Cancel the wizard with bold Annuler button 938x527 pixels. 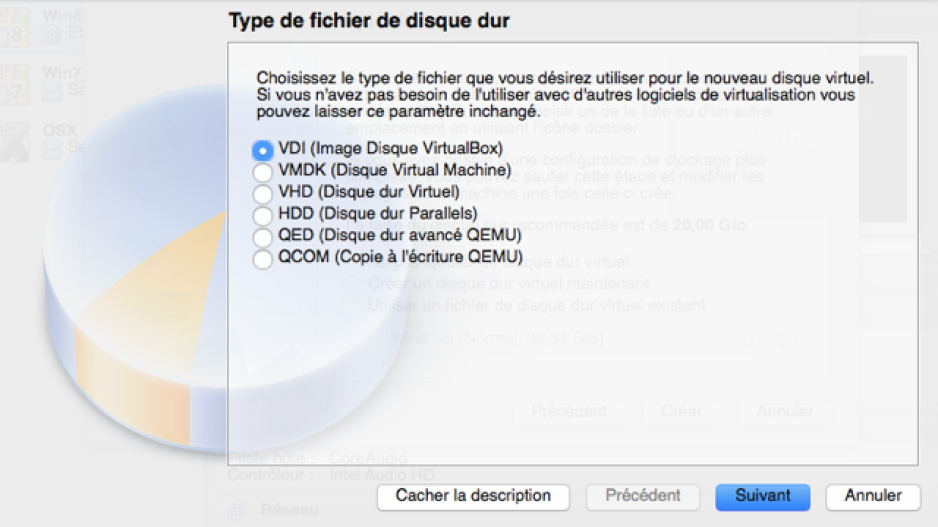pos(873,496)
